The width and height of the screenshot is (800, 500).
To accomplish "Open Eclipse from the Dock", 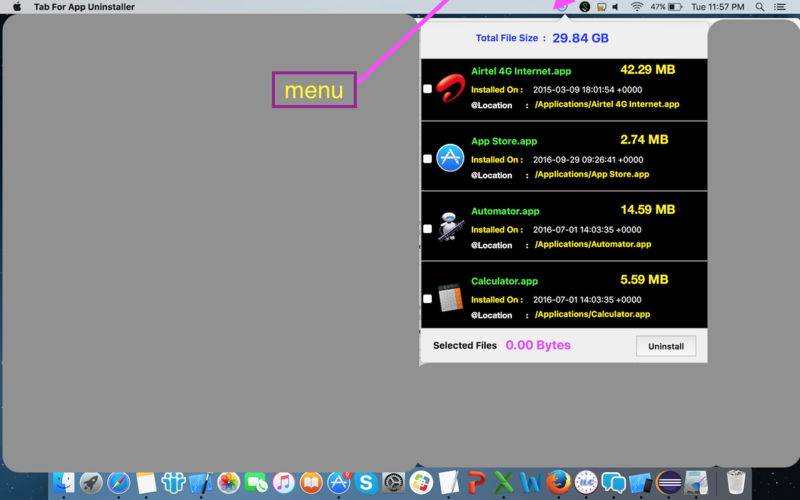I will [668, 482].
